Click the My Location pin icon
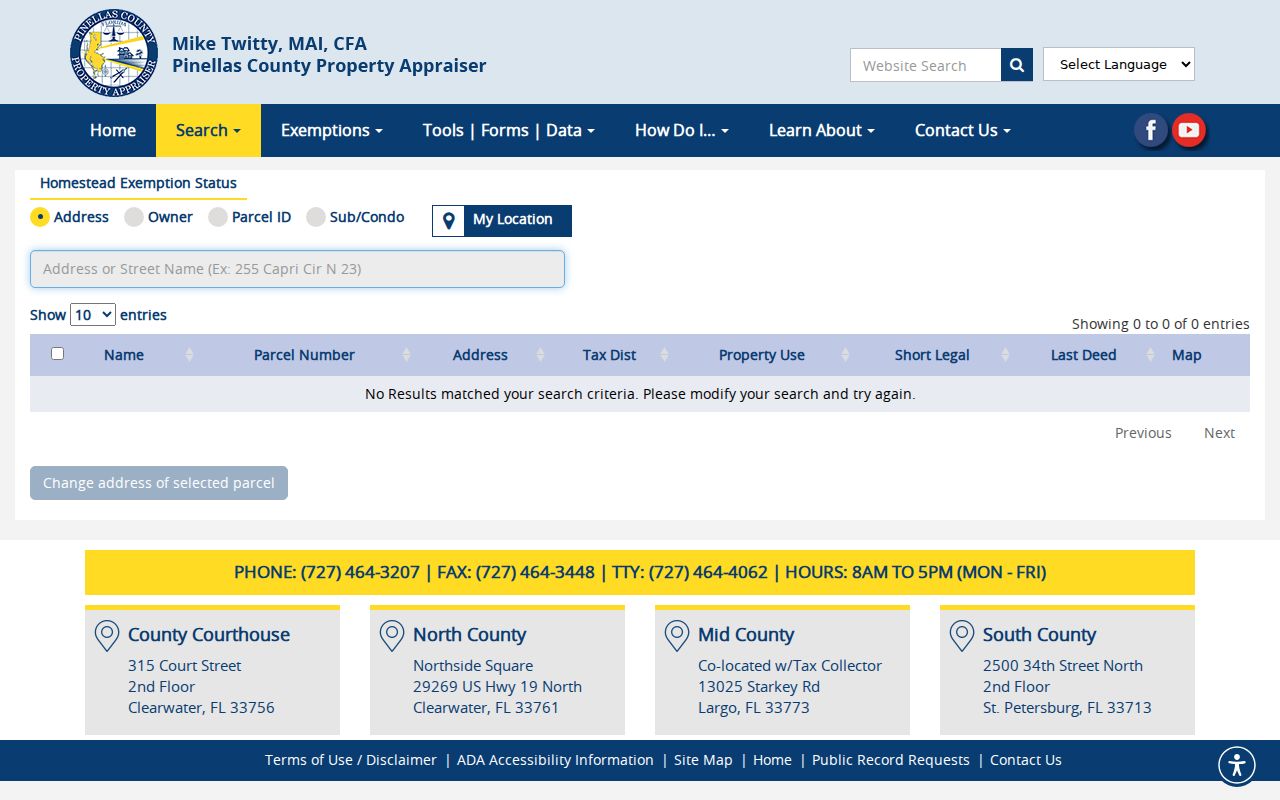The image size is (1280, 800). [x=449, y=220]
